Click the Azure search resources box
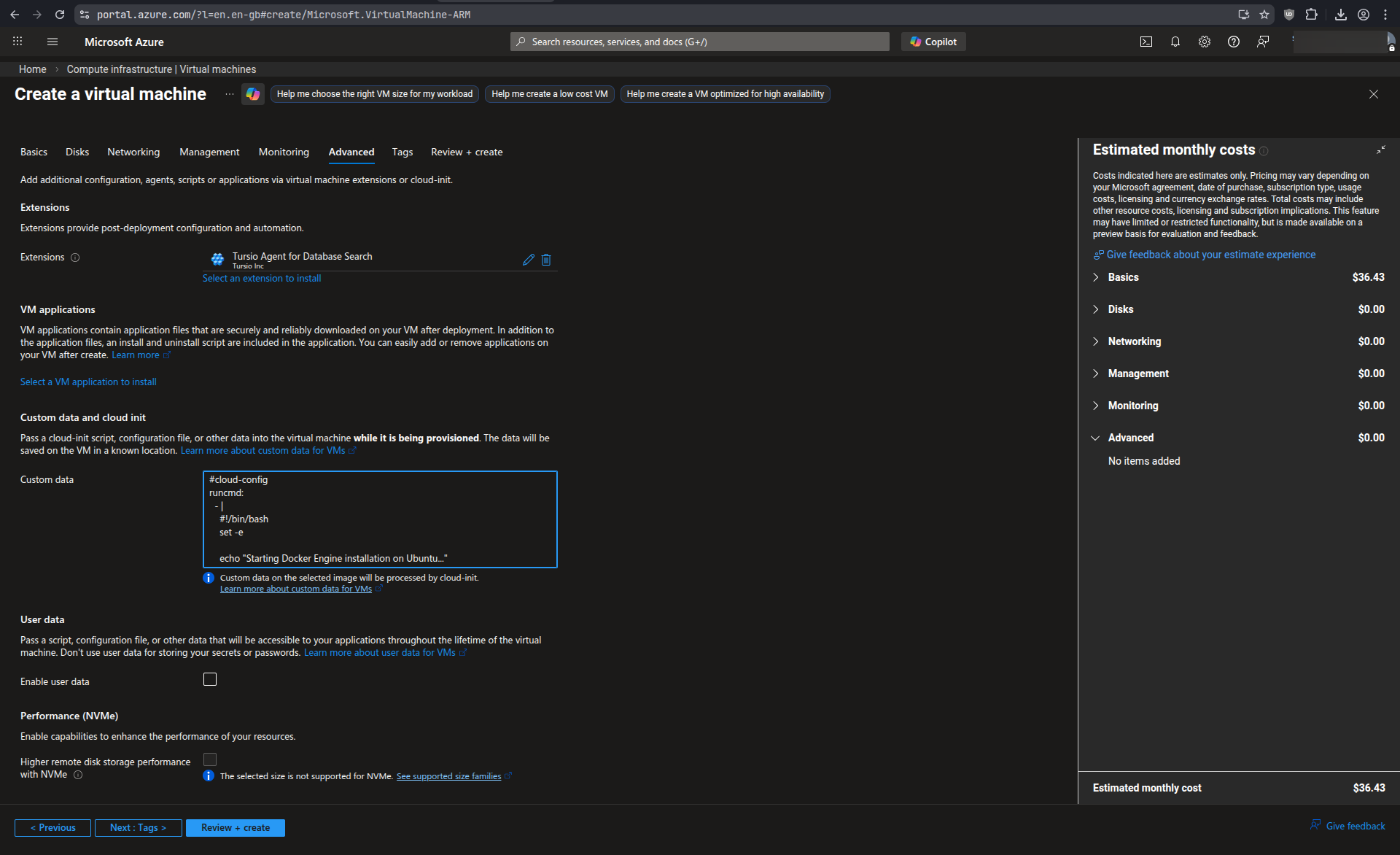1400x855 pixels. (700, 42)
